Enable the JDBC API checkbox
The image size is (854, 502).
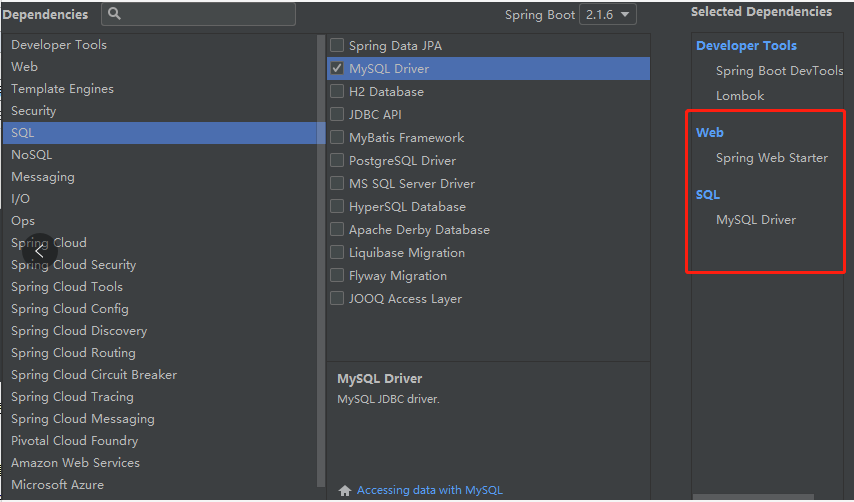coord(337,114)
